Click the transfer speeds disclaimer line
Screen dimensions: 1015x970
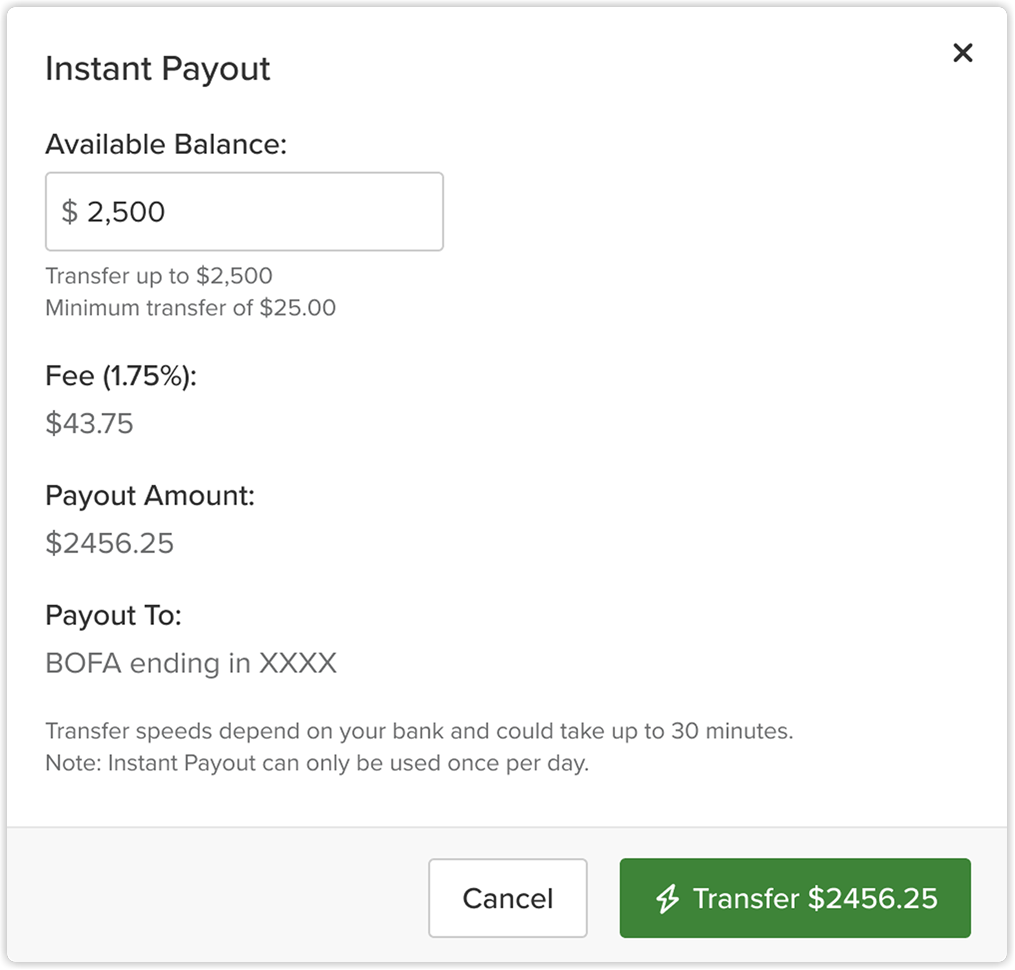click(419, 731)
